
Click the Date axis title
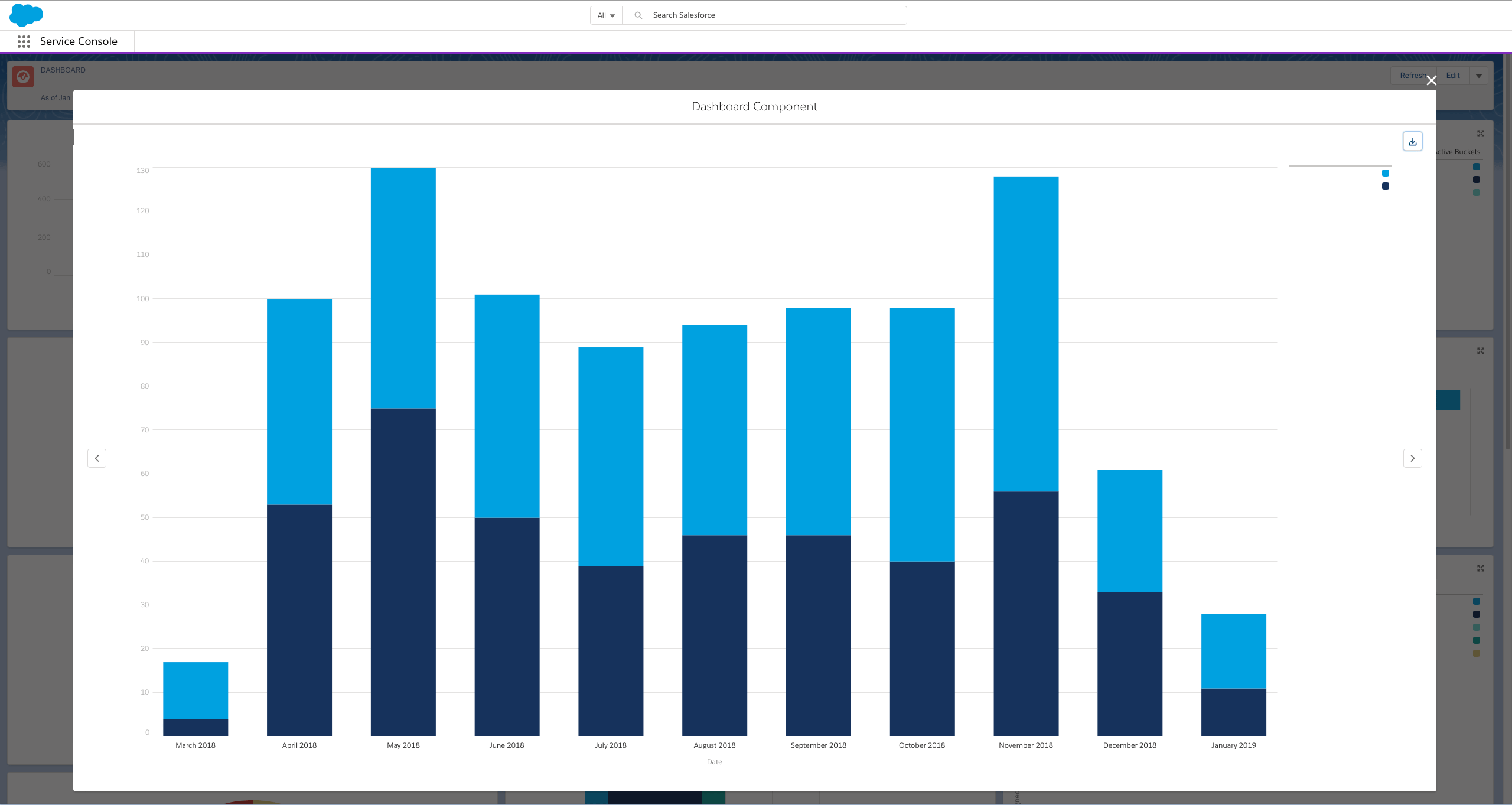coord(714,762)
